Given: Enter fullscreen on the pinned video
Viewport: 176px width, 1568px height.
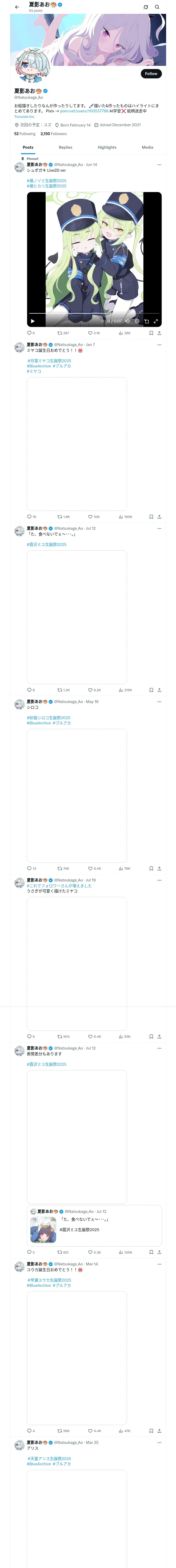Looking at the screenshot, I should [155, 321].
